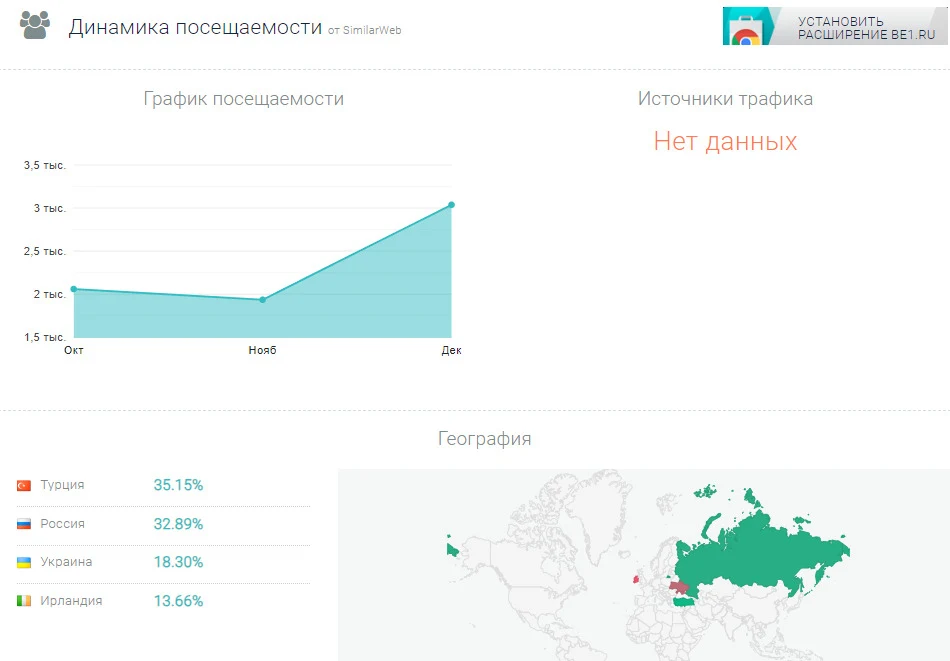This screenshot has height=661, width=950.
Task: Click the visitors group icon in header
Action: coord(35,26)
